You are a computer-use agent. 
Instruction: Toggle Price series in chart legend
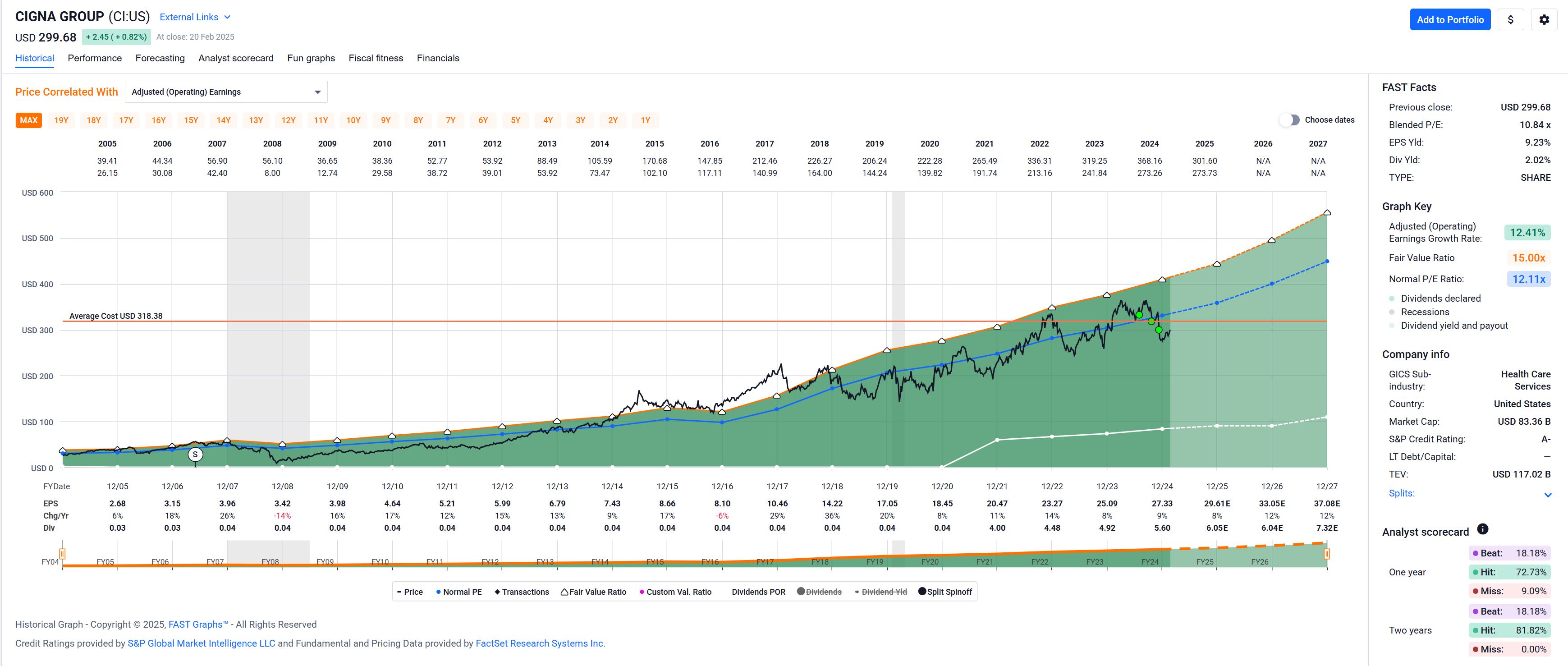pos(410,592)
